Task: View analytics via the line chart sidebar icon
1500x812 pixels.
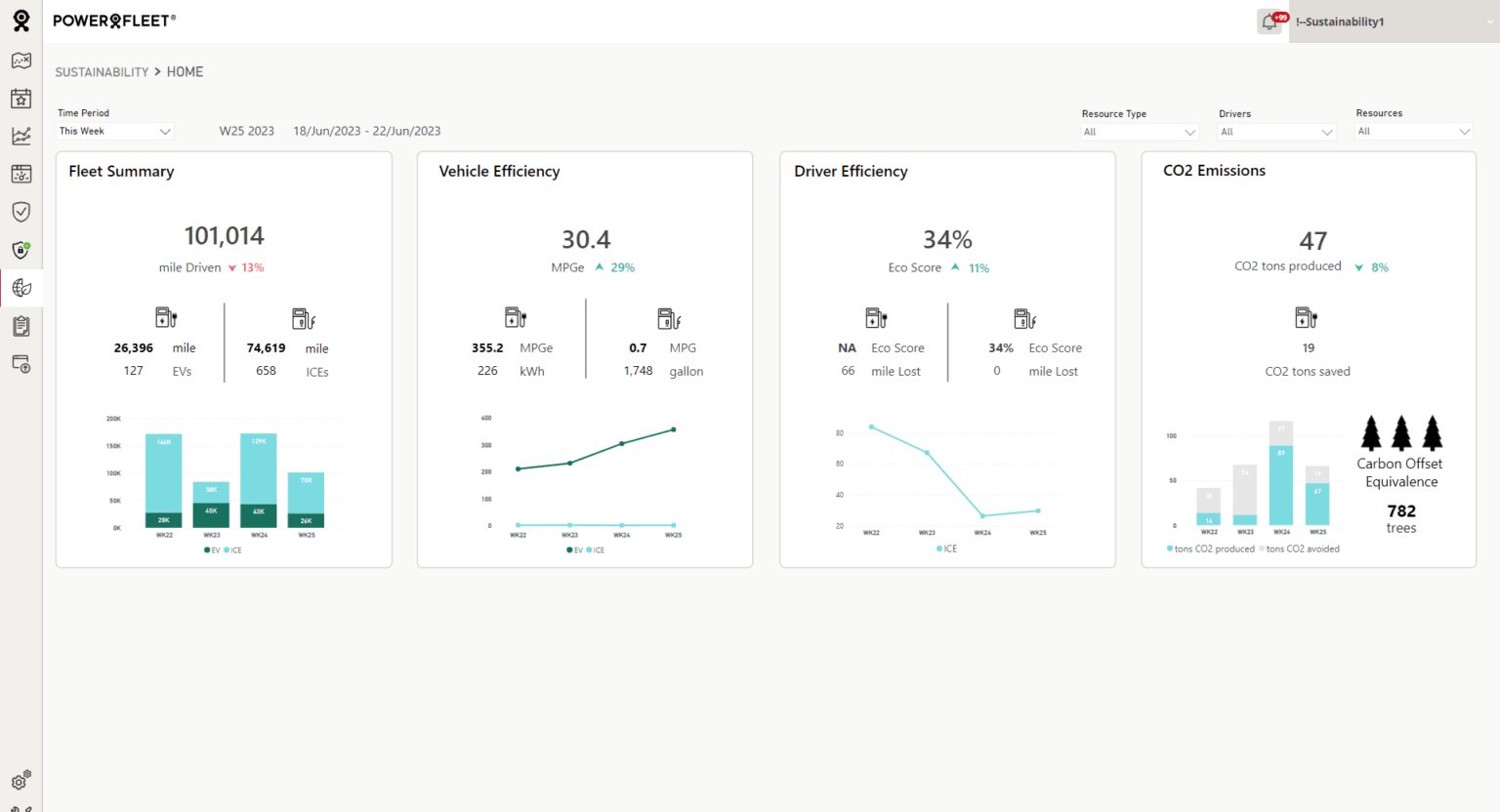Action: click(21, 136)
